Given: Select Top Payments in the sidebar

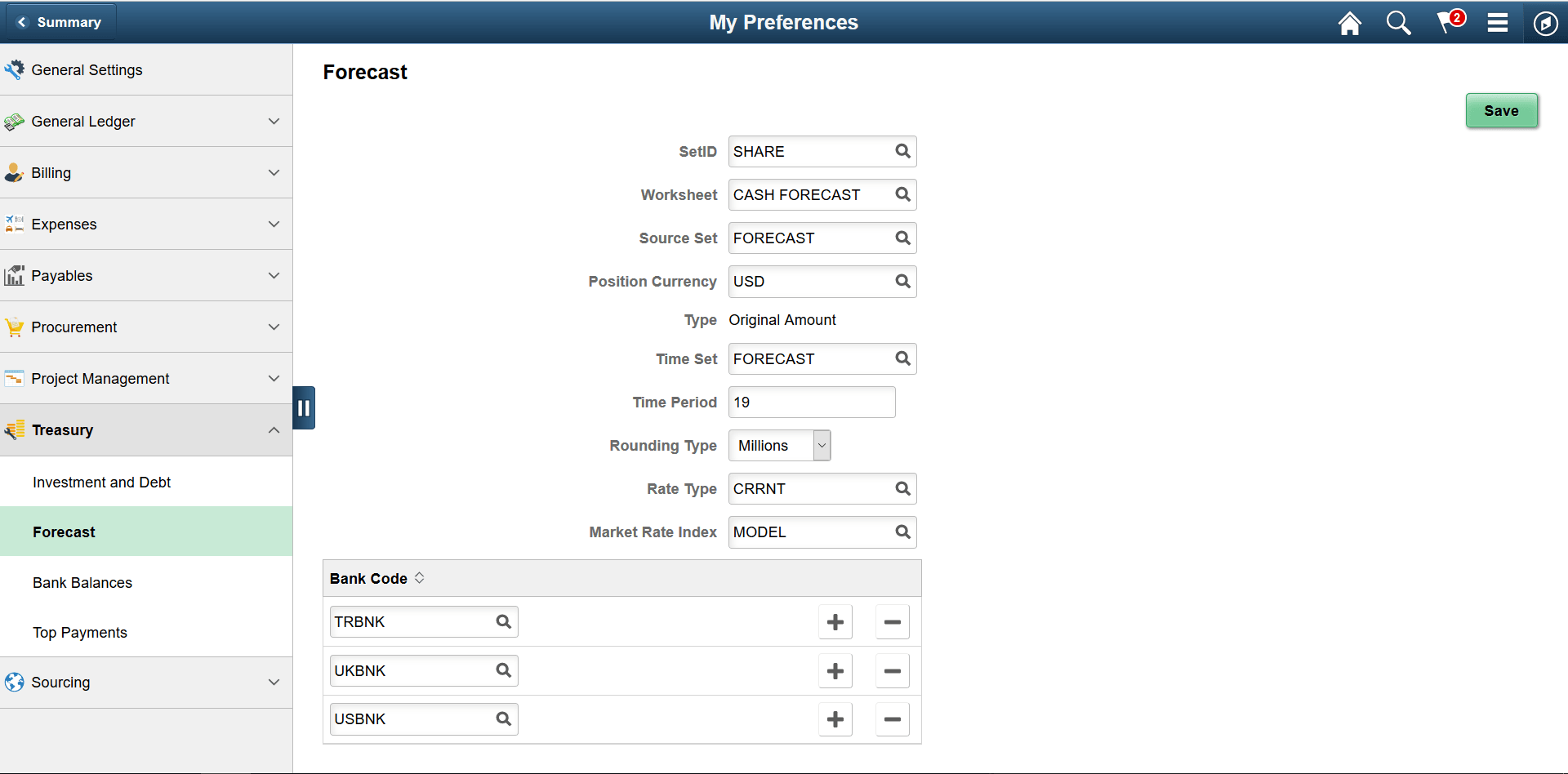Looking at the screenshot, I should pos(79,632).
